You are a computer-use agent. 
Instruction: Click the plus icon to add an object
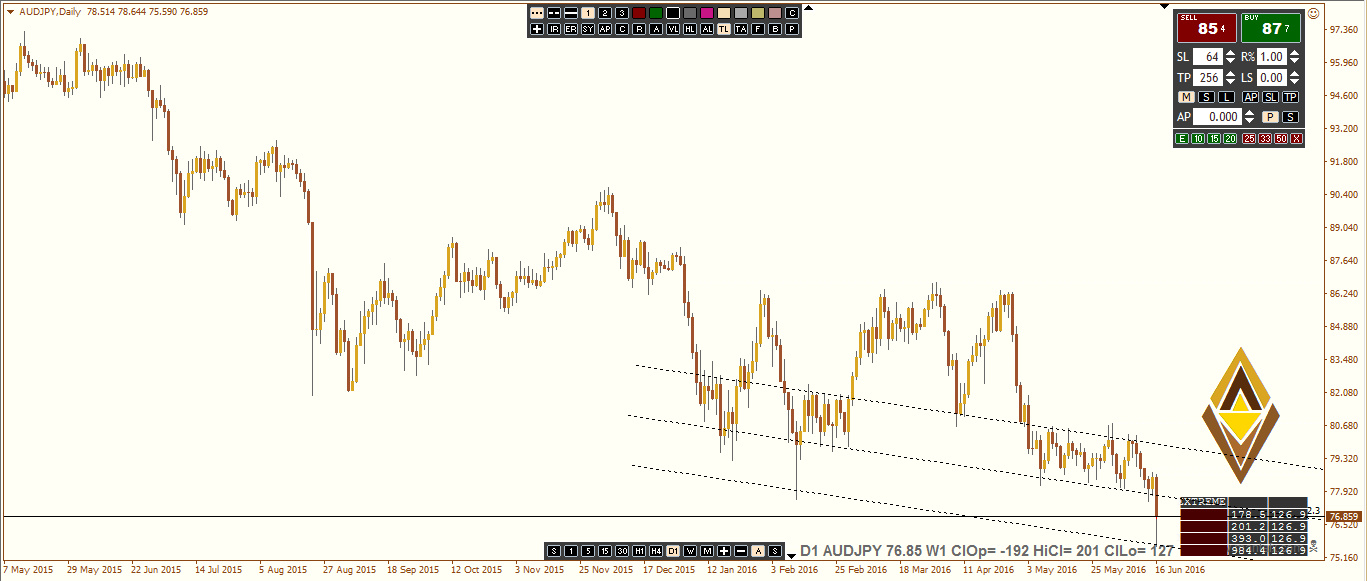(x=537, y=29)
